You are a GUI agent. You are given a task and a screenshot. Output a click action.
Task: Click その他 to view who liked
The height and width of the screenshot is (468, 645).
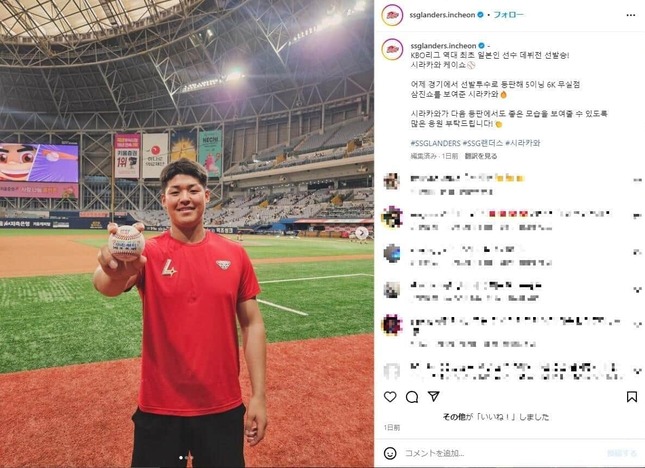(454, 417)
